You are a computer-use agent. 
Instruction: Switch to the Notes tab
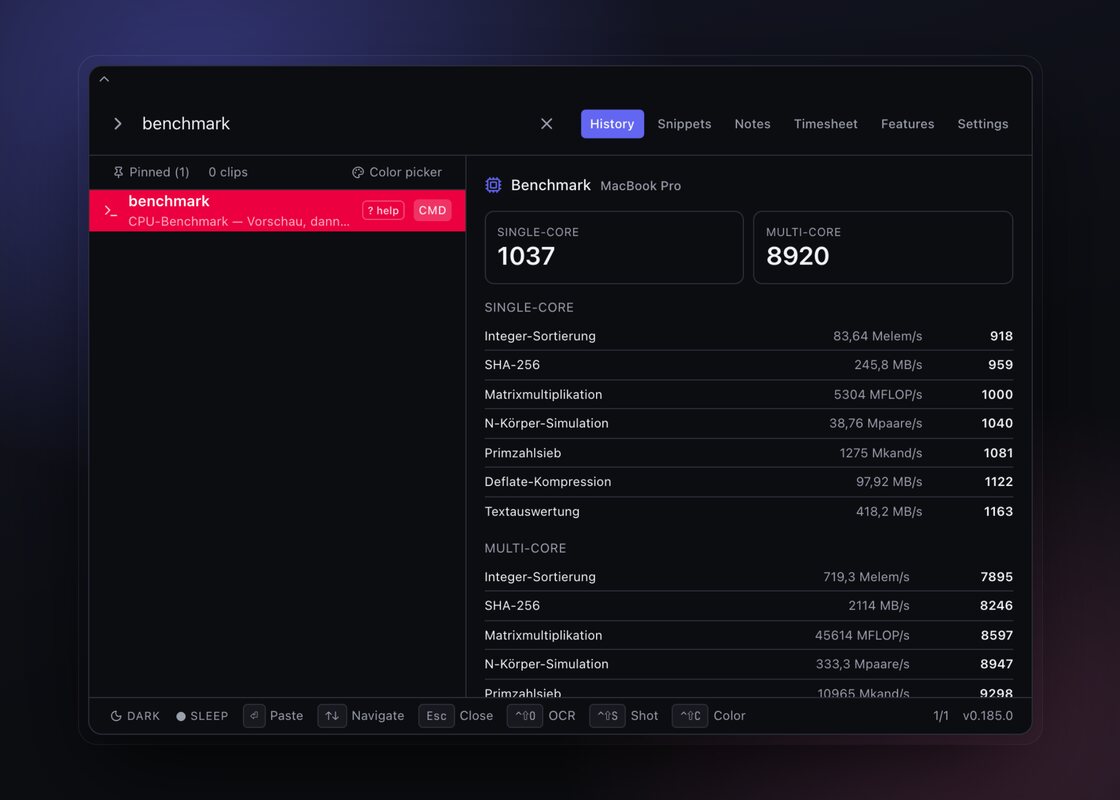coord(752,124)
